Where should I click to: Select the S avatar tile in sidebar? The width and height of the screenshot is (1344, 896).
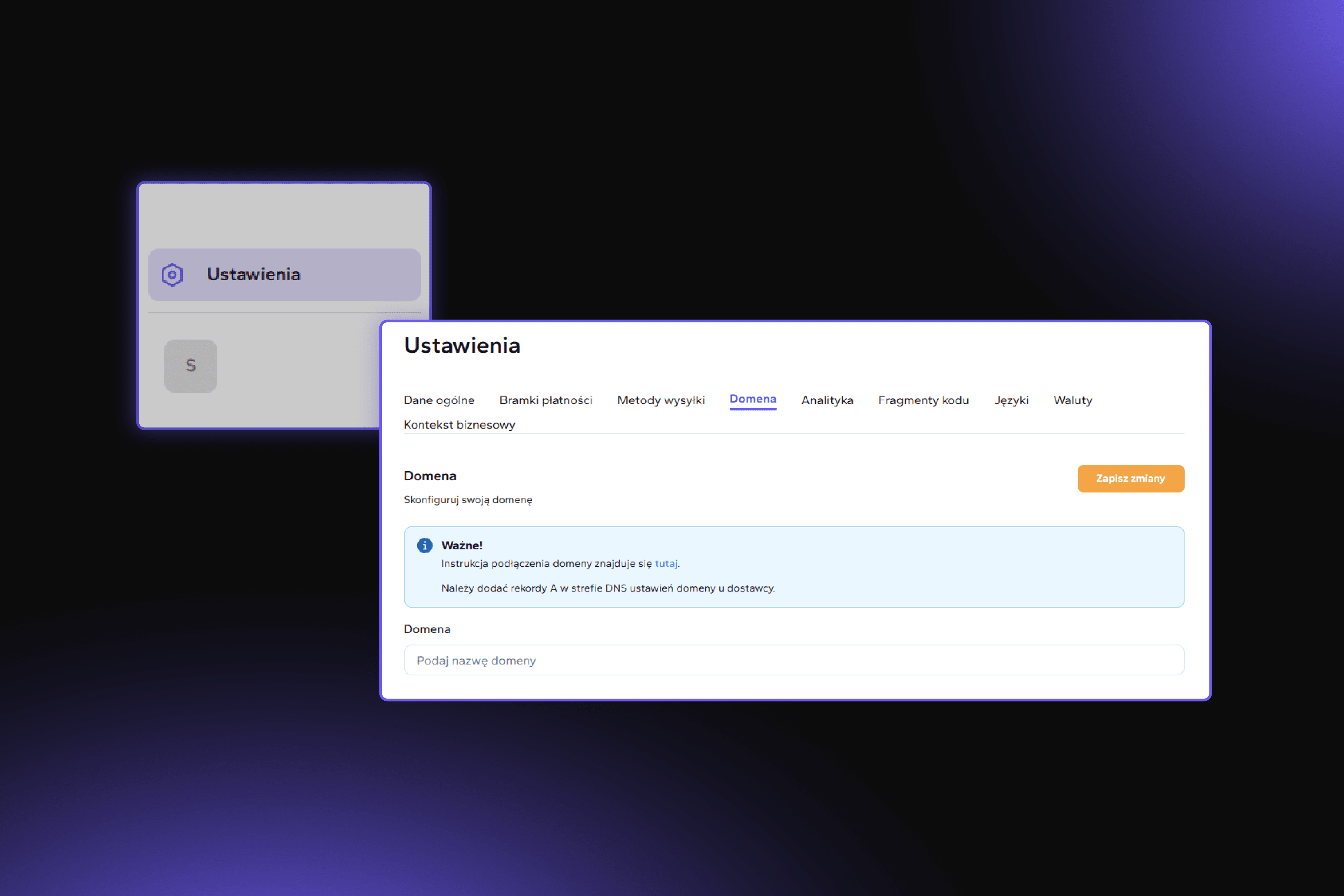click(x=191, y=366)
